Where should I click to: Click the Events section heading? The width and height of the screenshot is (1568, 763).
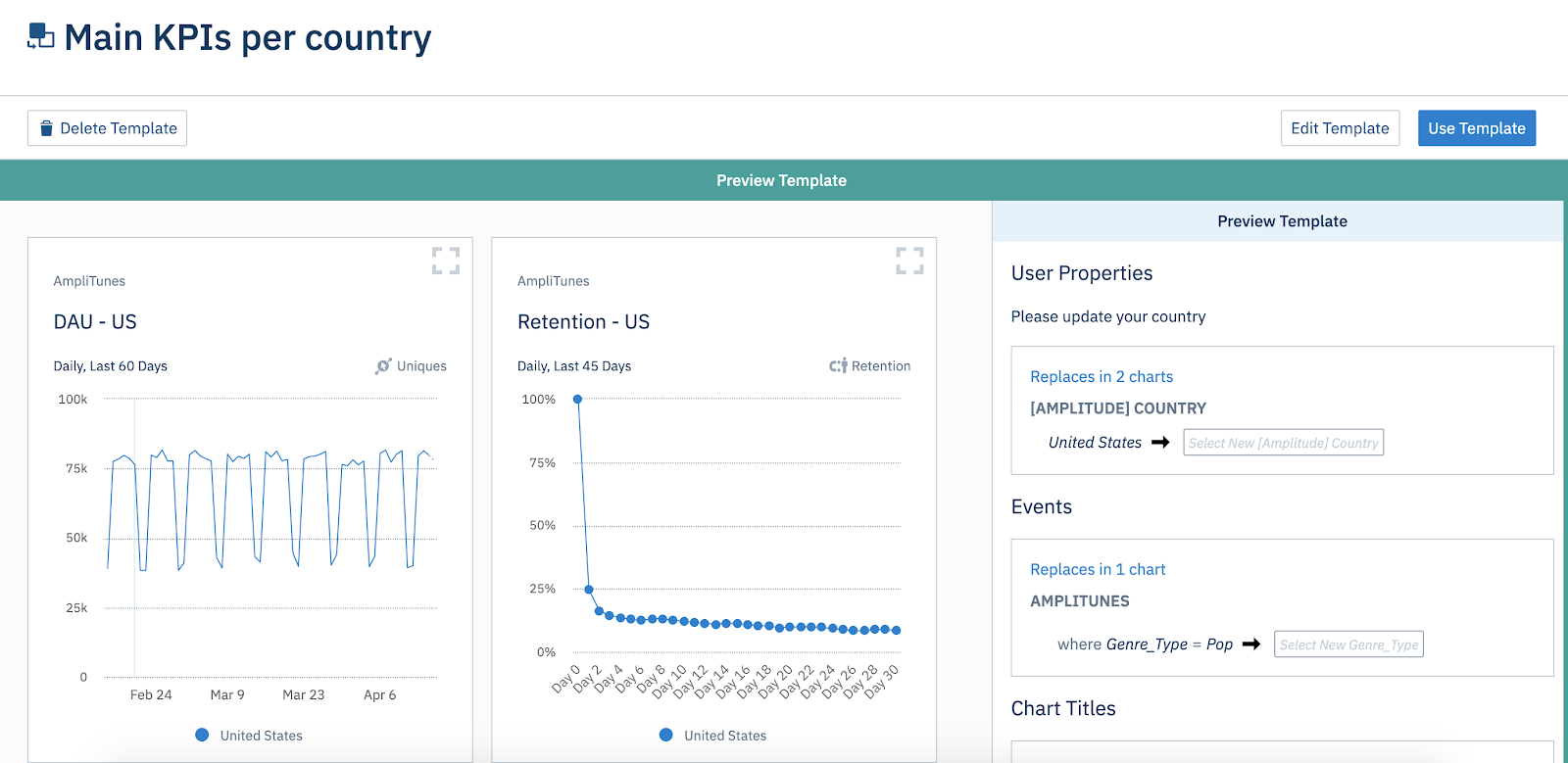coord(1042,507)
